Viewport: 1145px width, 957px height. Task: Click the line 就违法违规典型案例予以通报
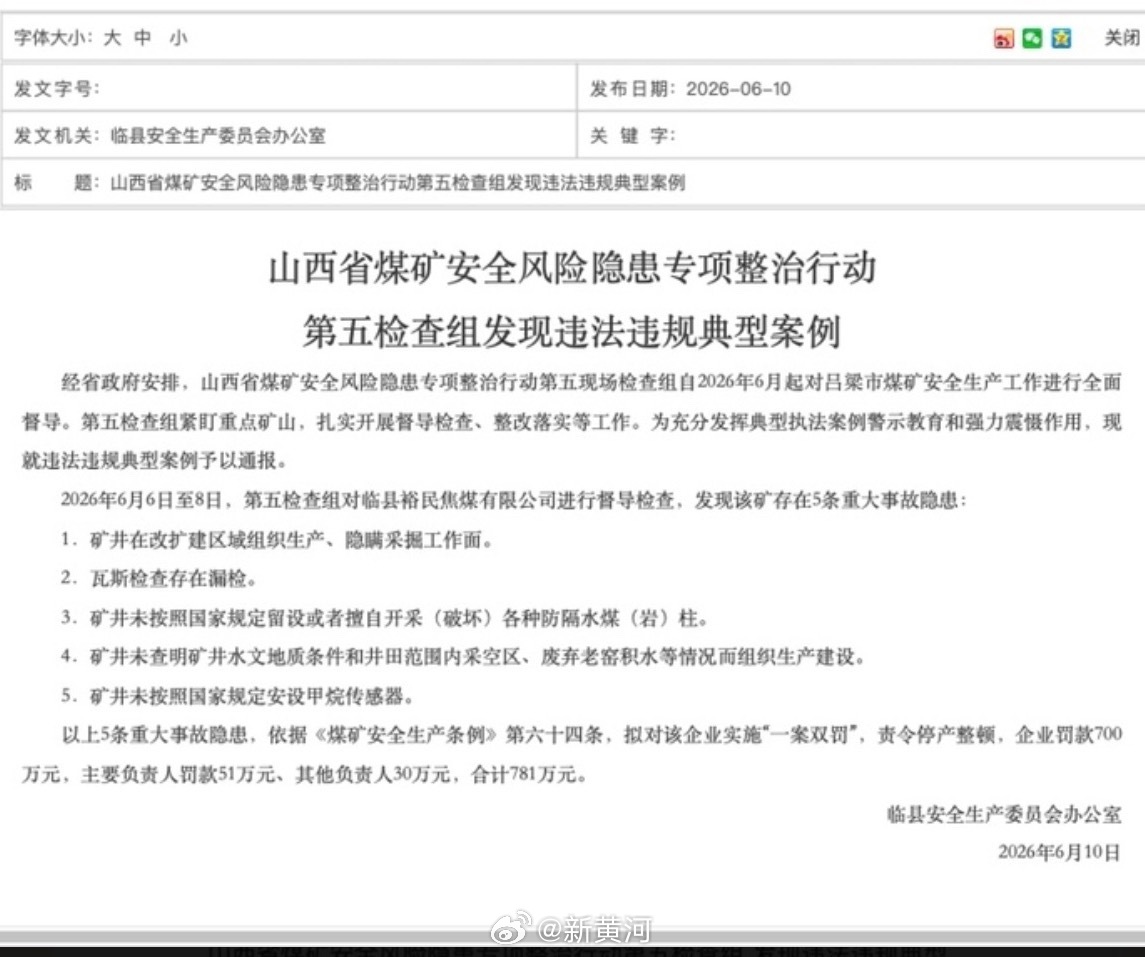(x=154, y=461)
